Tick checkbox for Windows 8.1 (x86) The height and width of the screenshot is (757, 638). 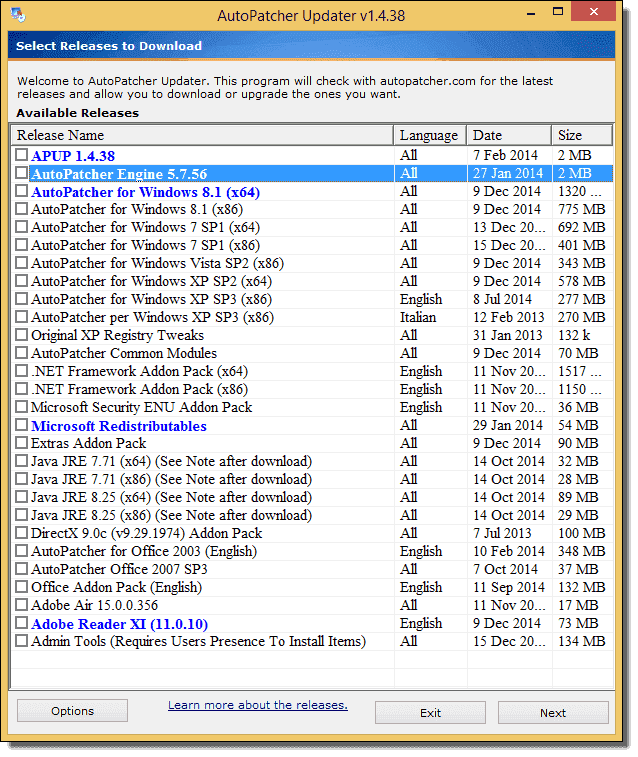point(21,209)
